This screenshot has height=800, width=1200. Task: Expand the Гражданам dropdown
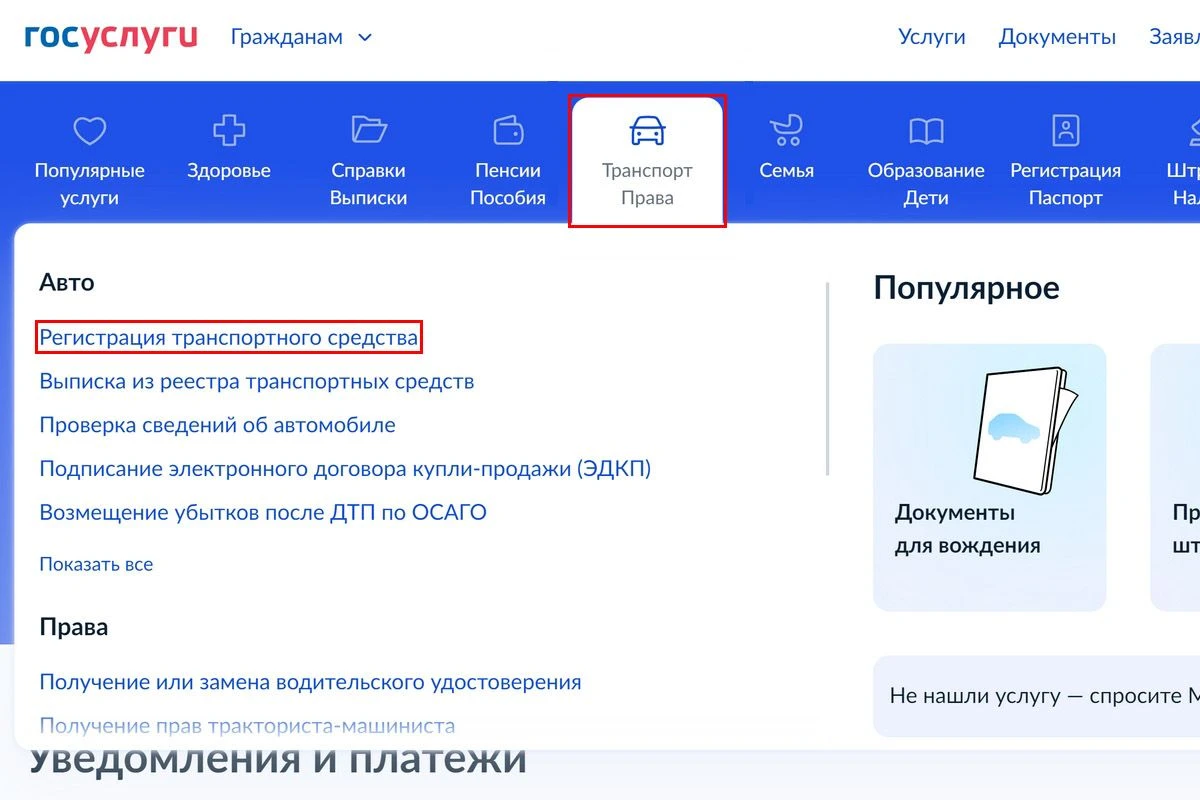tap(301, 37)
